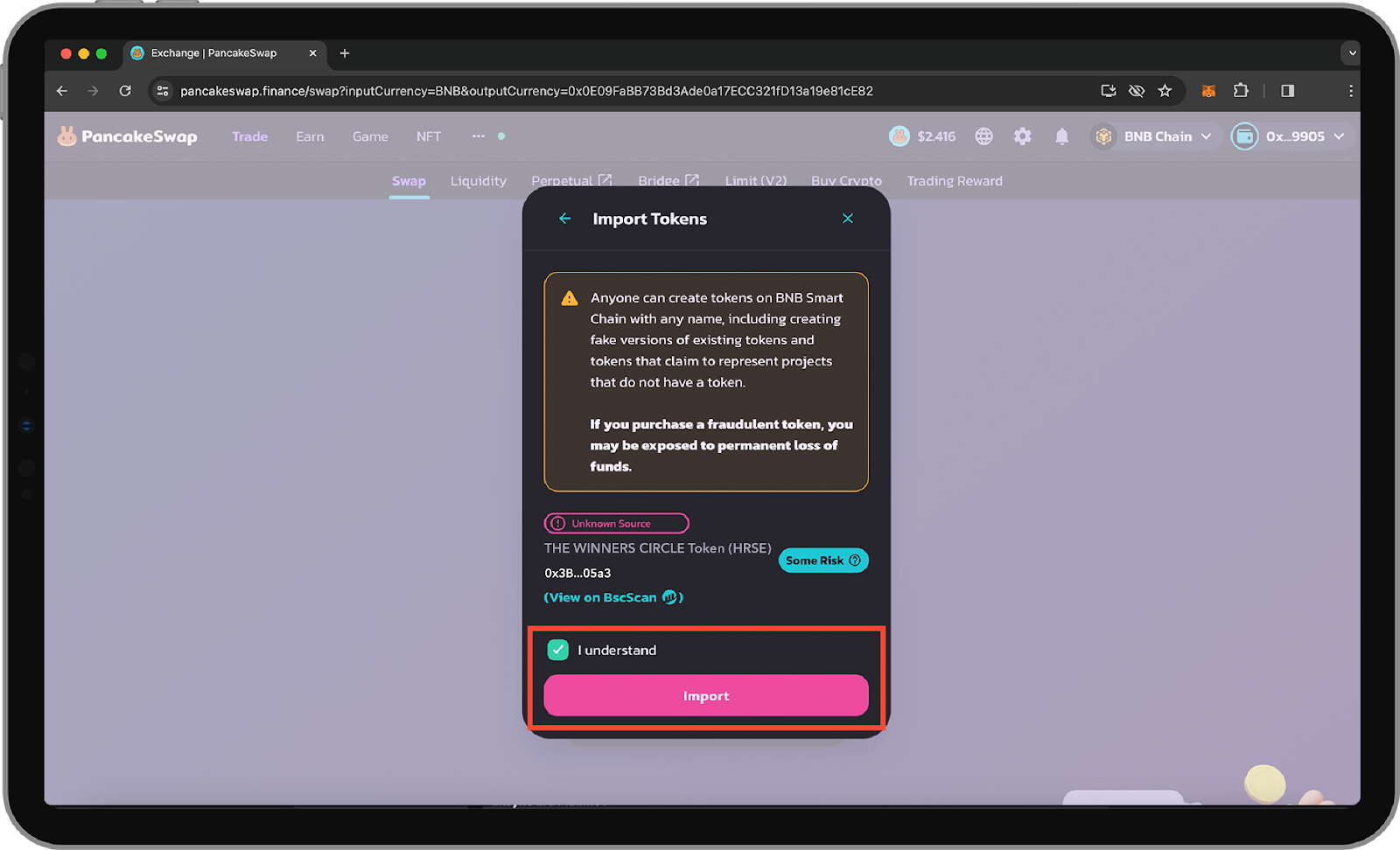
Task: Open the tab search dropdown arrow
Action: pos(1351,53)
